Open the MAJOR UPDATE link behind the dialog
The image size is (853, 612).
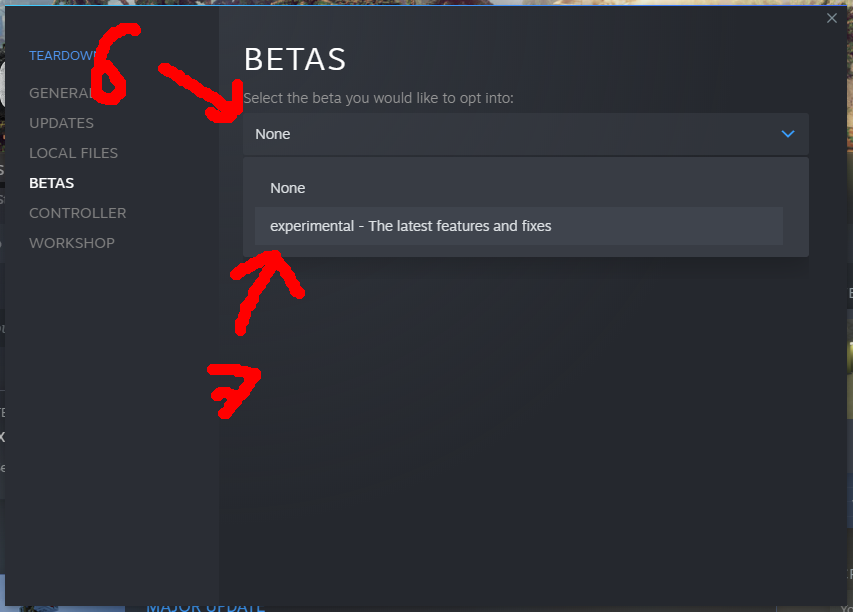coord(205,606)
